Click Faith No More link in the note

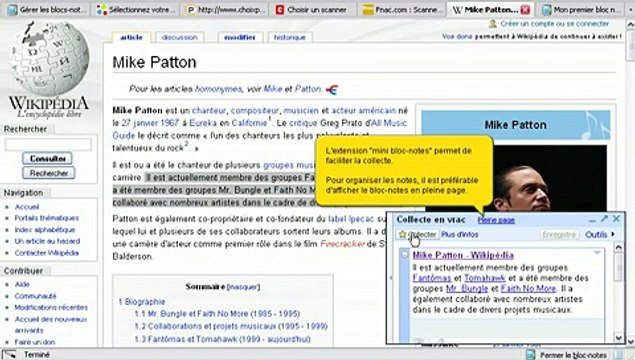pos(528,288)
